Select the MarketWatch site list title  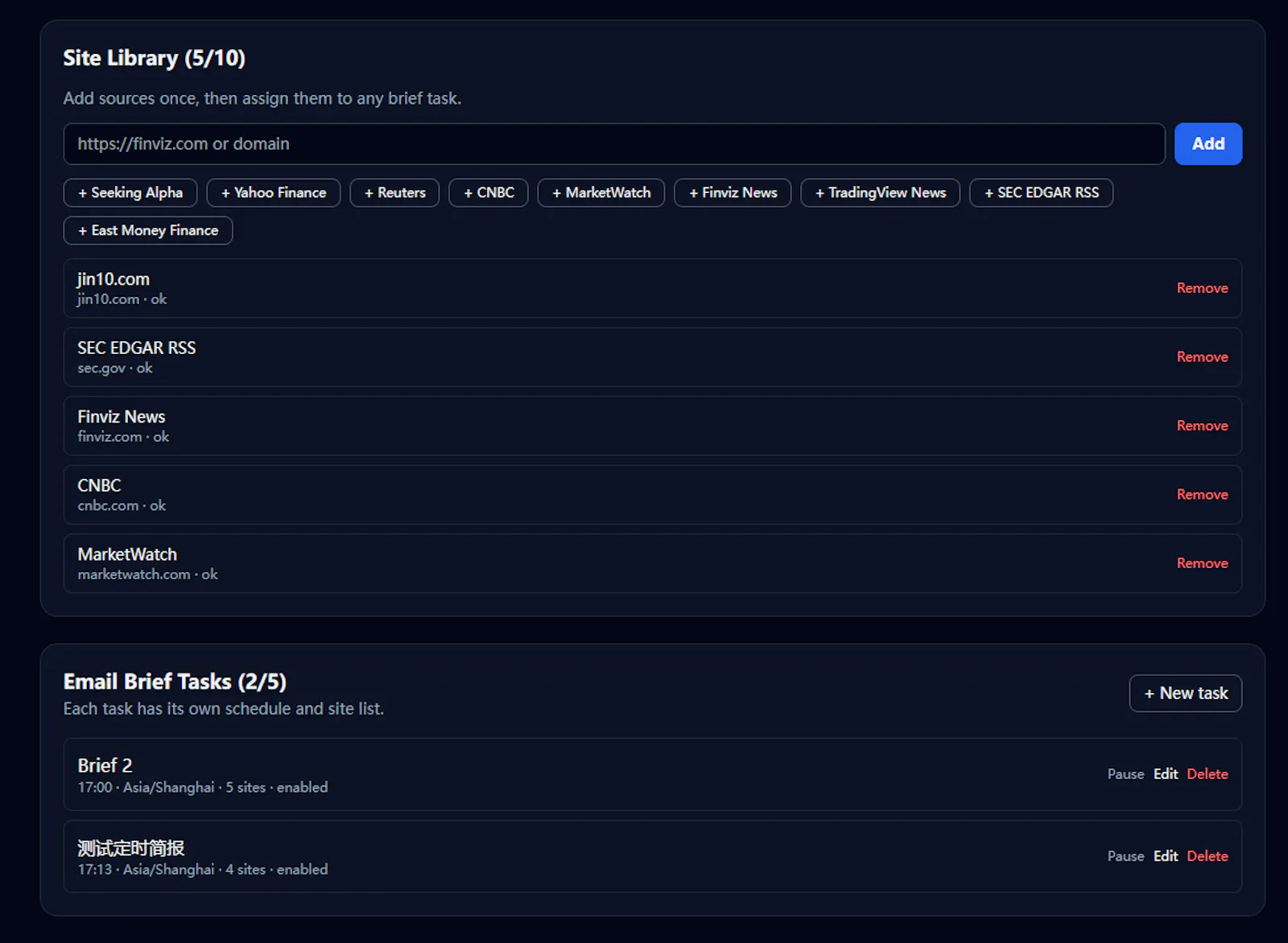tap(127, 554)
